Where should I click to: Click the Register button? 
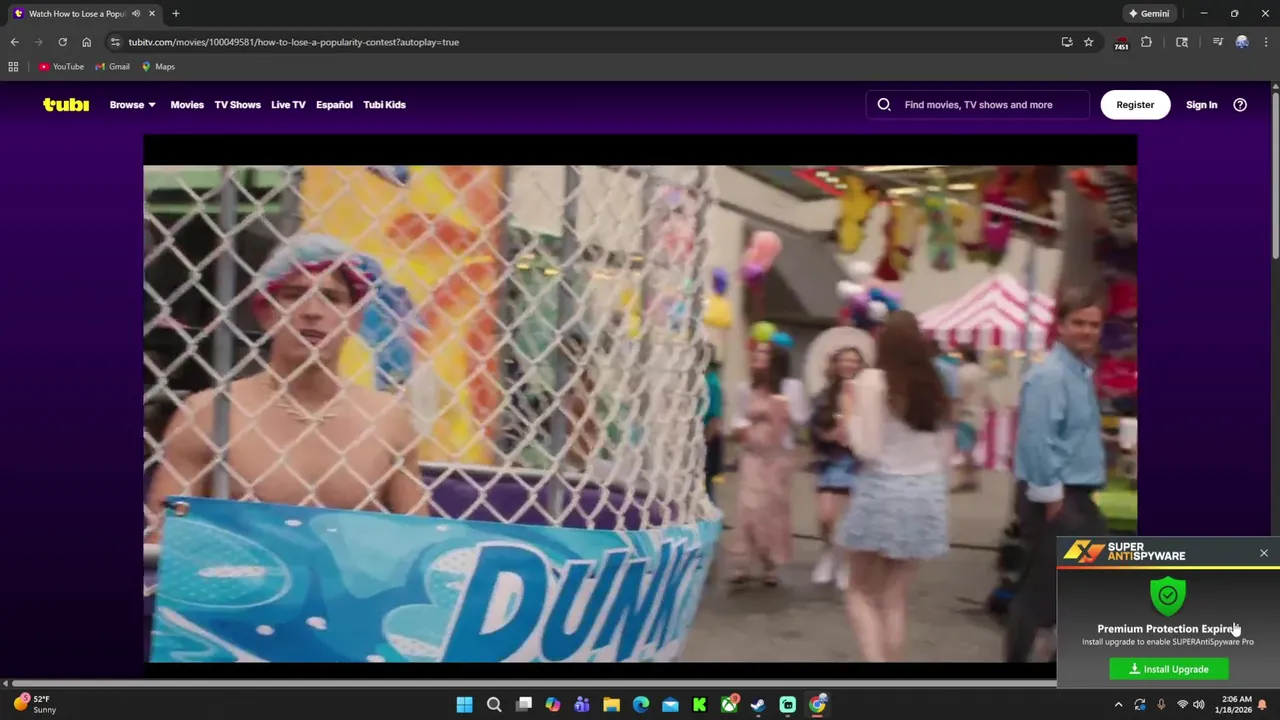pyautogui.click(x=1135, y=104)
